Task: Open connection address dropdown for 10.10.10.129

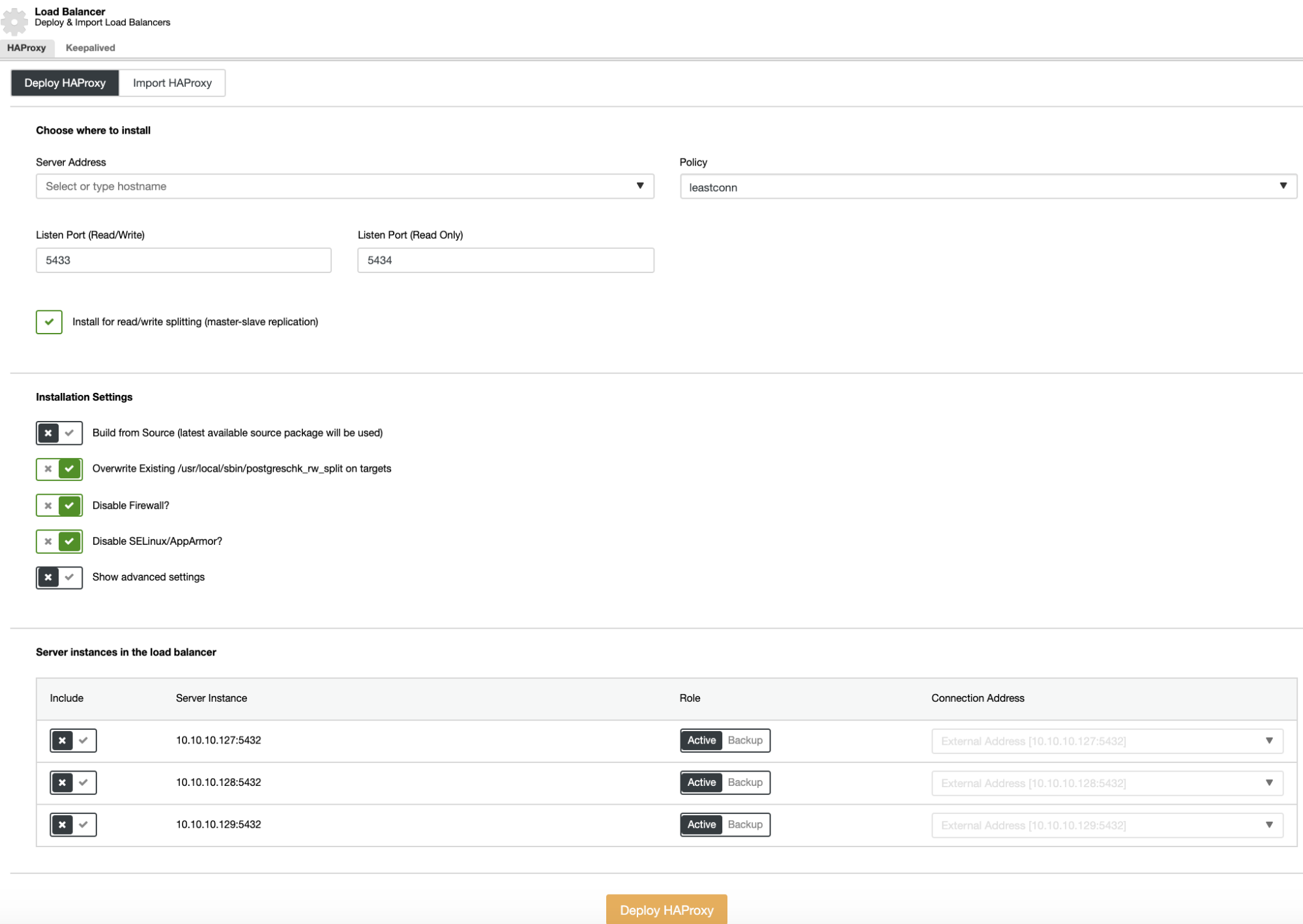Action: point(1107,826)
